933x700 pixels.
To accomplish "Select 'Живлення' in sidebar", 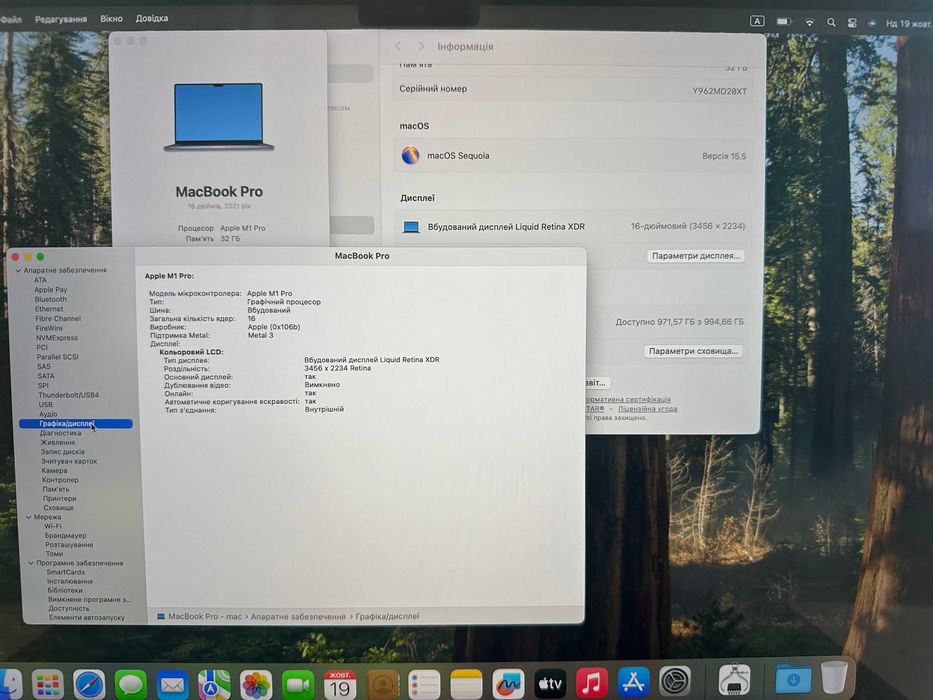I will (58, 443).
